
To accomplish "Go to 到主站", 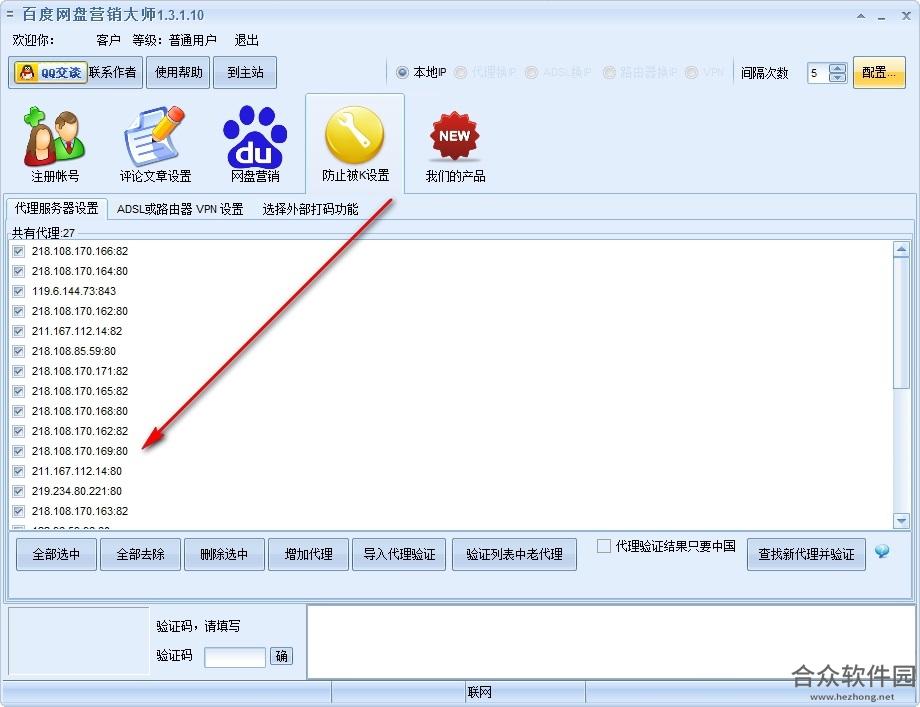I will pyautogui.click(x=245, y=73).
